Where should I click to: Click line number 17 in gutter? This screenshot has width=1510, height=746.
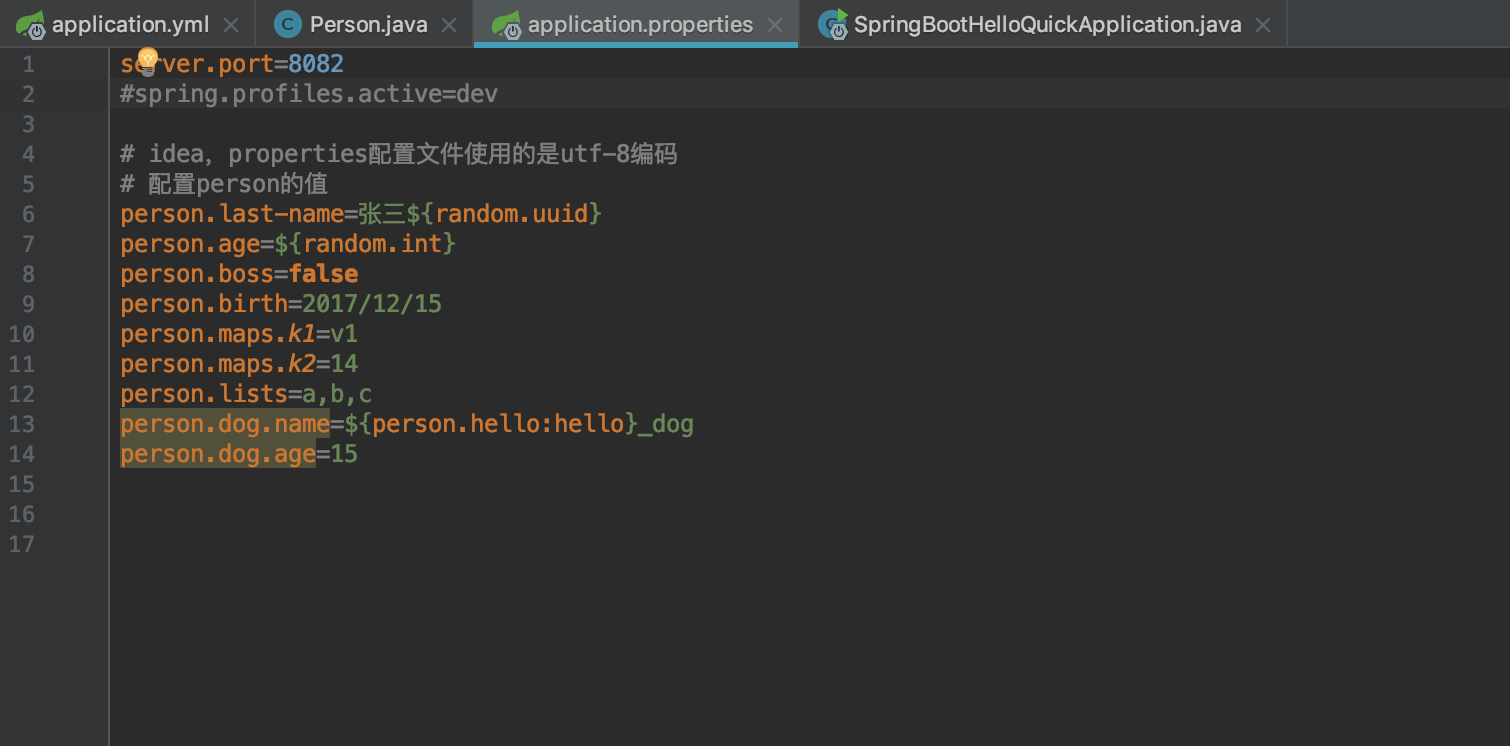[22, 544]
